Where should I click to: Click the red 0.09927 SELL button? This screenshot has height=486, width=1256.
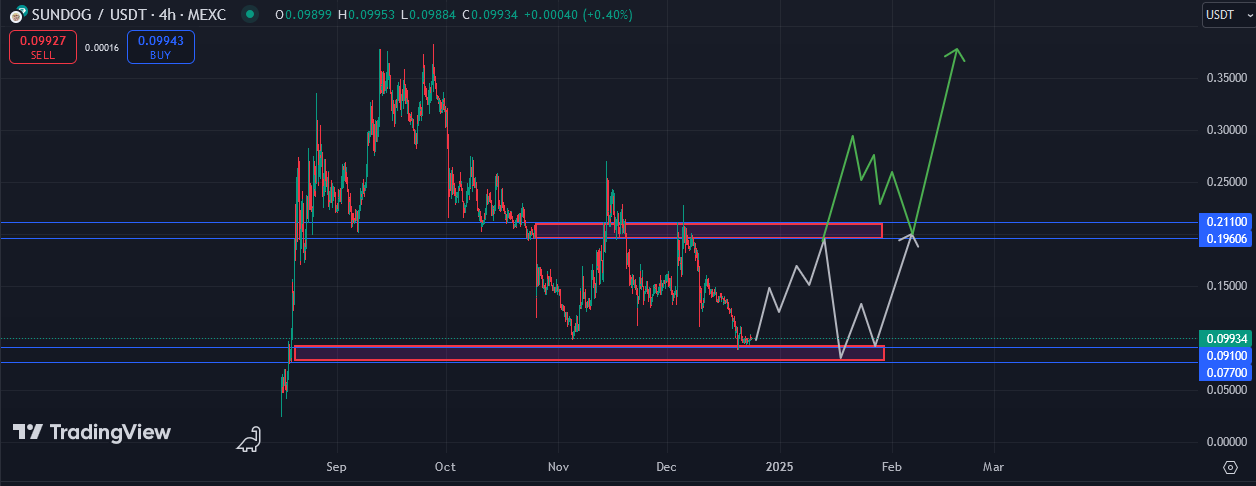[x=43, y=47]
